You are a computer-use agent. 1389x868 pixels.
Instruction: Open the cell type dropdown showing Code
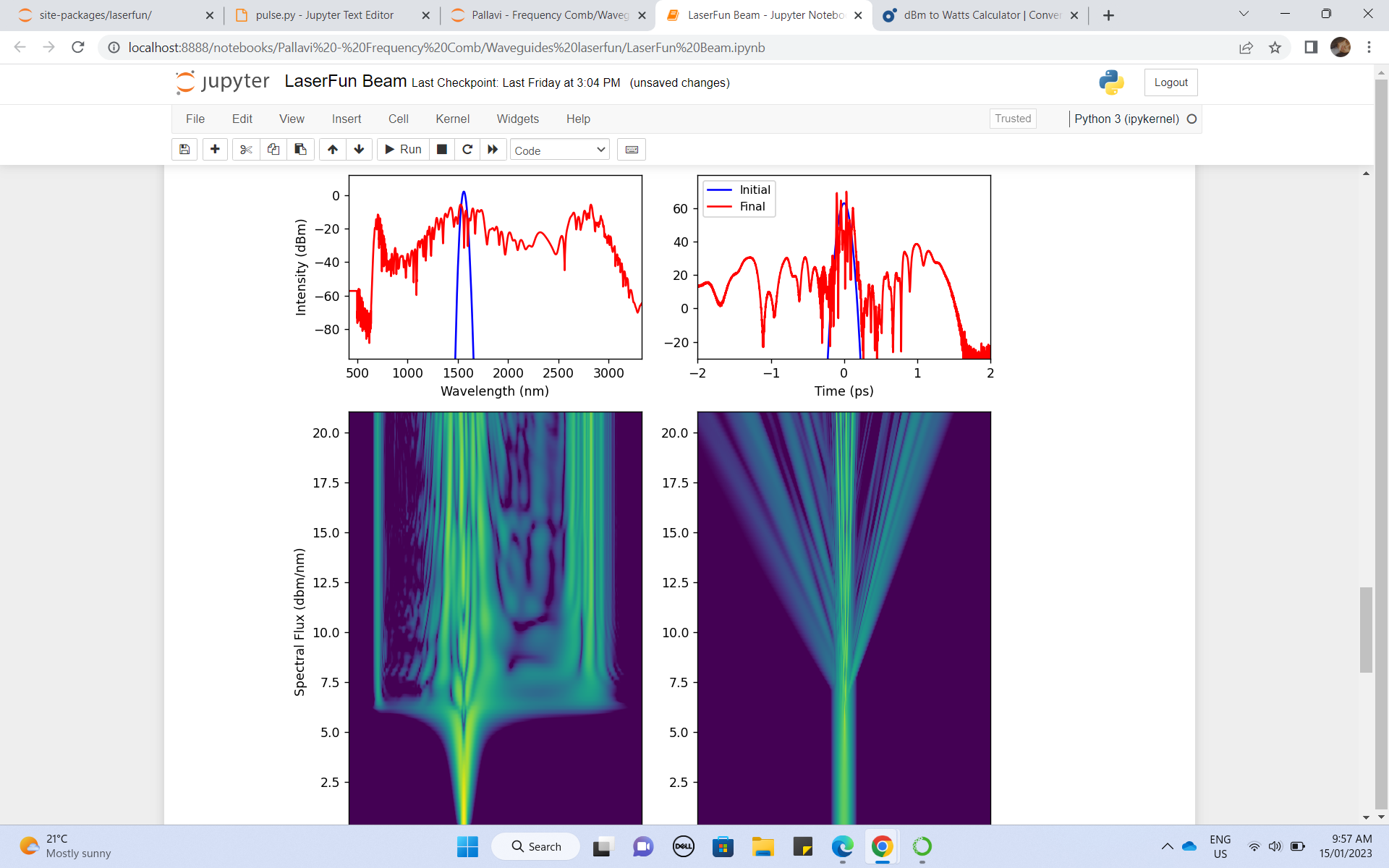pyautogui.click(x=559, y=150)
